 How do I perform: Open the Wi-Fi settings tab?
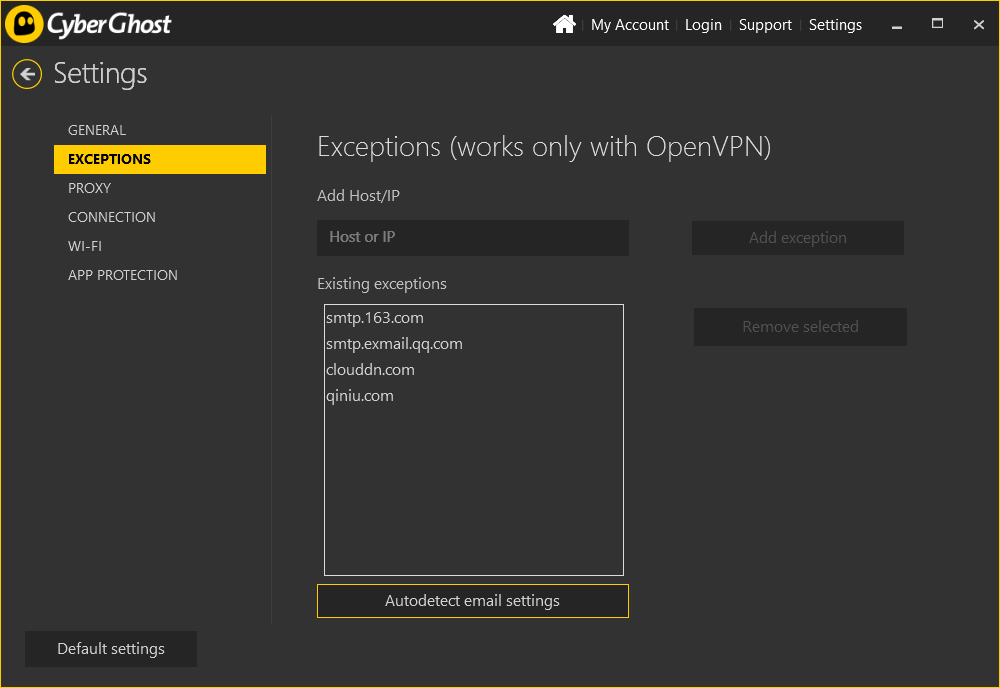160,246
